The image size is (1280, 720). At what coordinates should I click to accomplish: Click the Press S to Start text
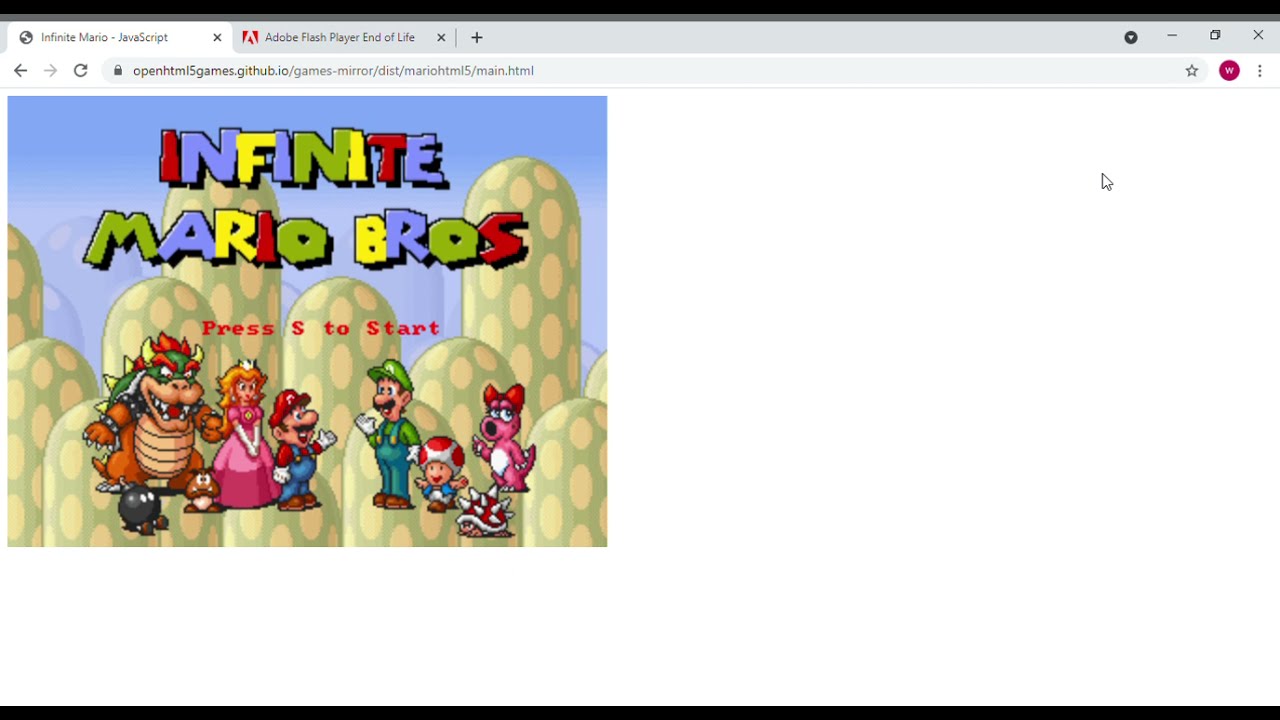point(321,328)
